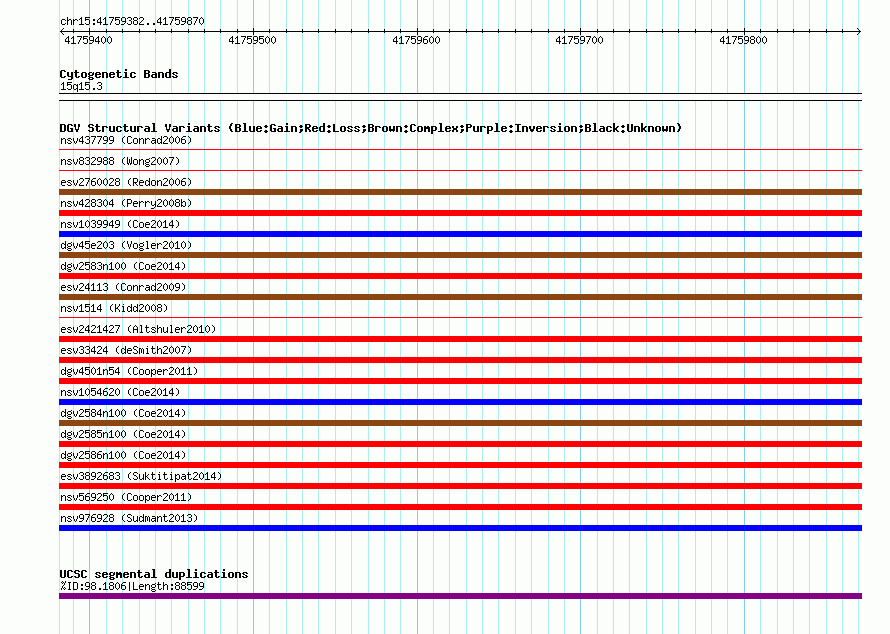Select label dgv2585n100 (Coe2014)
The width and height of the screenshot is (890, 634).
(123, 434)
